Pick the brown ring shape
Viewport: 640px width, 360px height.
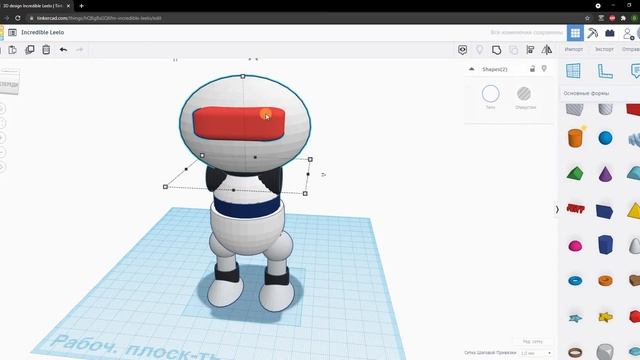(575, 352)
